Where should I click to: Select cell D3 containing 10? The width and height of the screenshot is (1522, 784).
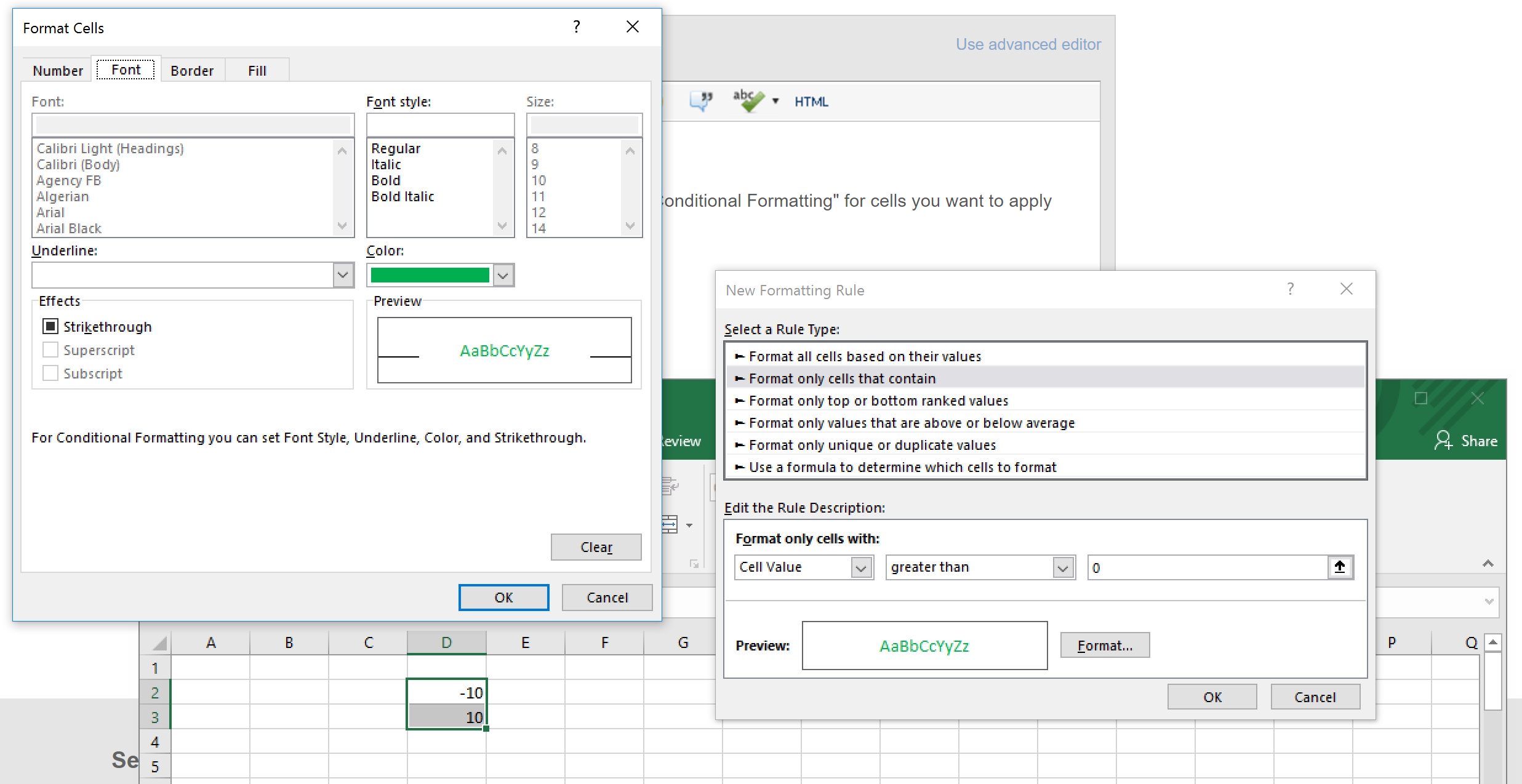pyautogui.click(x=447, y=717)
